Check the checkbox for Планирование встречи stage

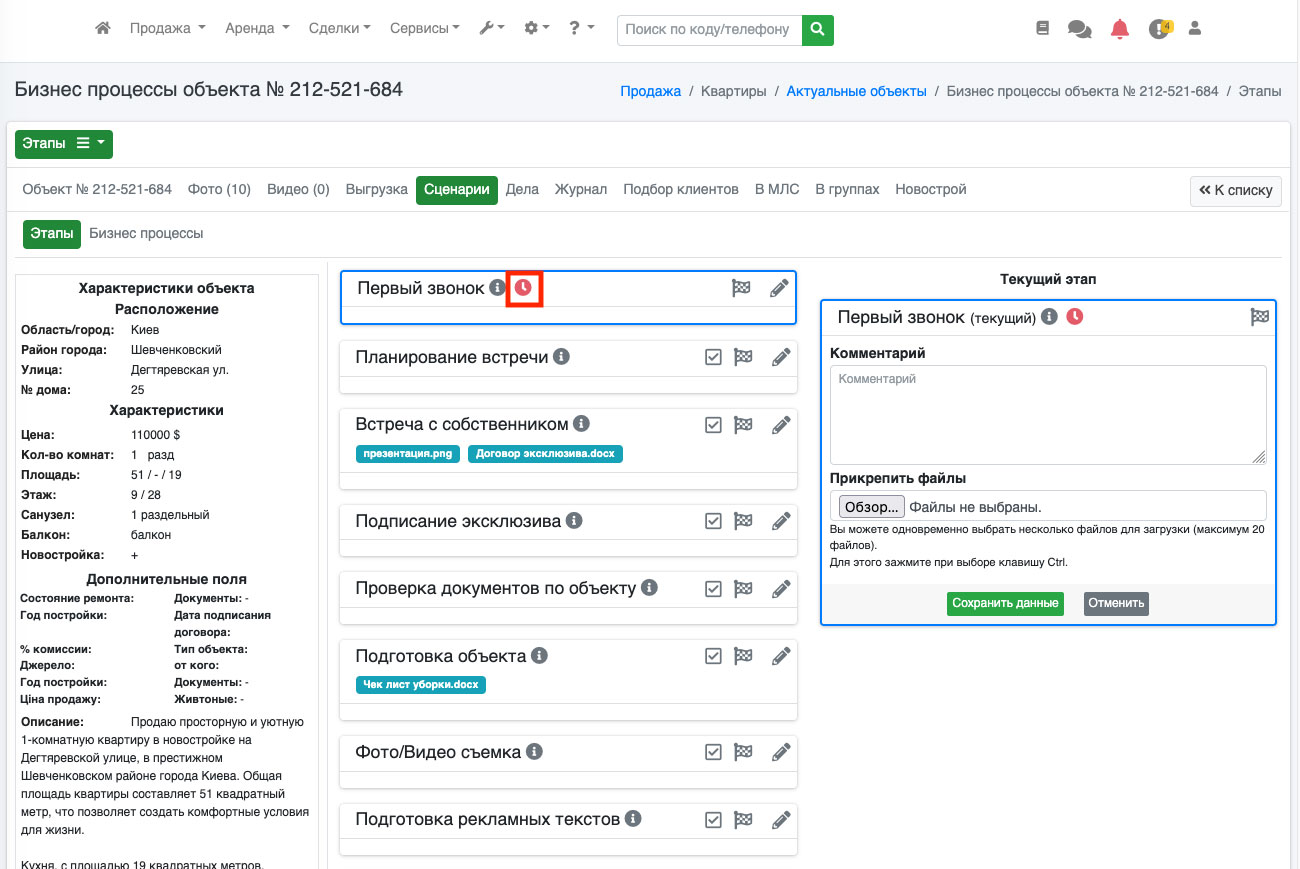[x=713, y=357]
